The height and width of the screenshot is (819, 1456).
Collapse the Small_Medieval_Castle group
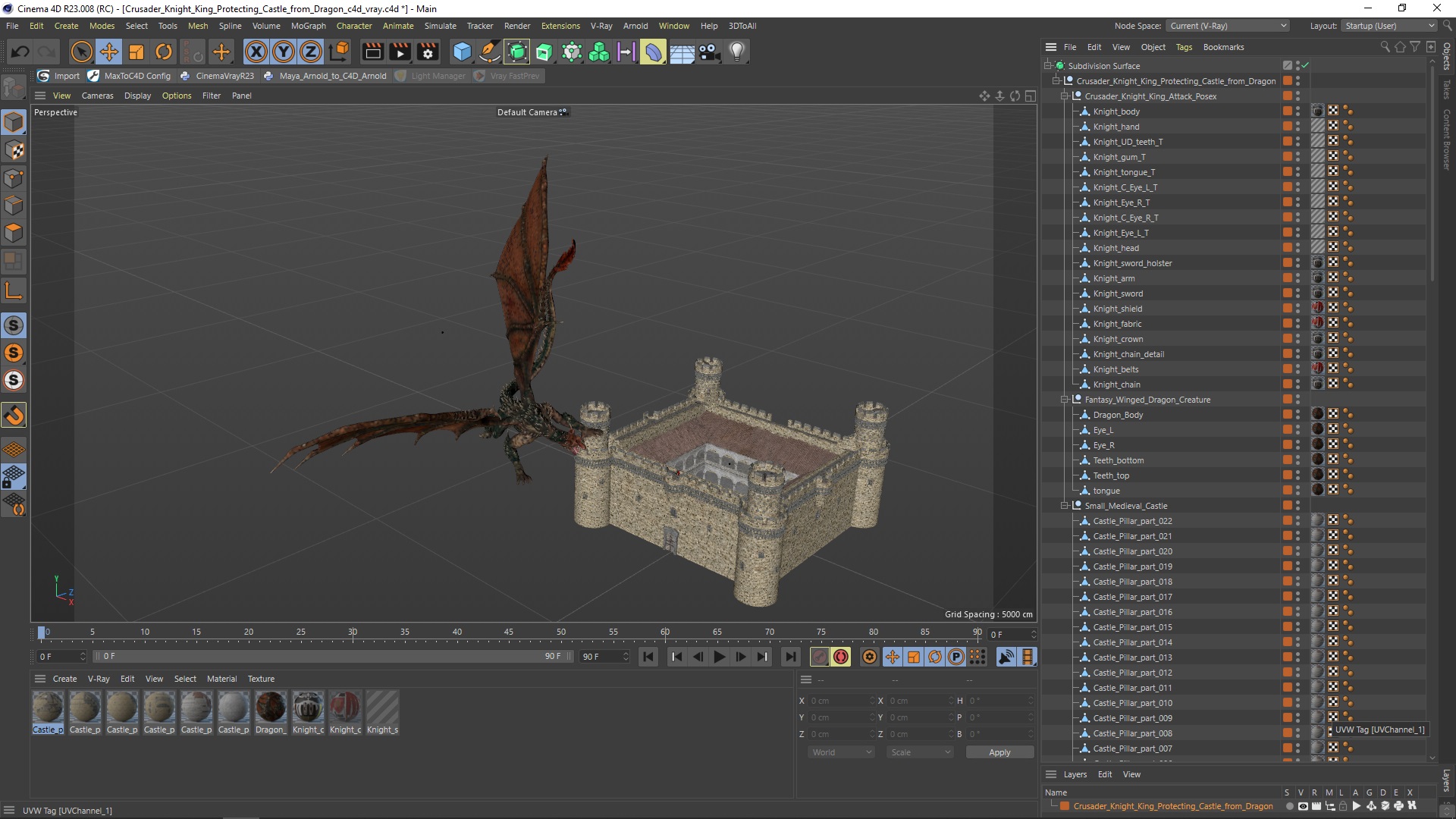coord(1065,506)
